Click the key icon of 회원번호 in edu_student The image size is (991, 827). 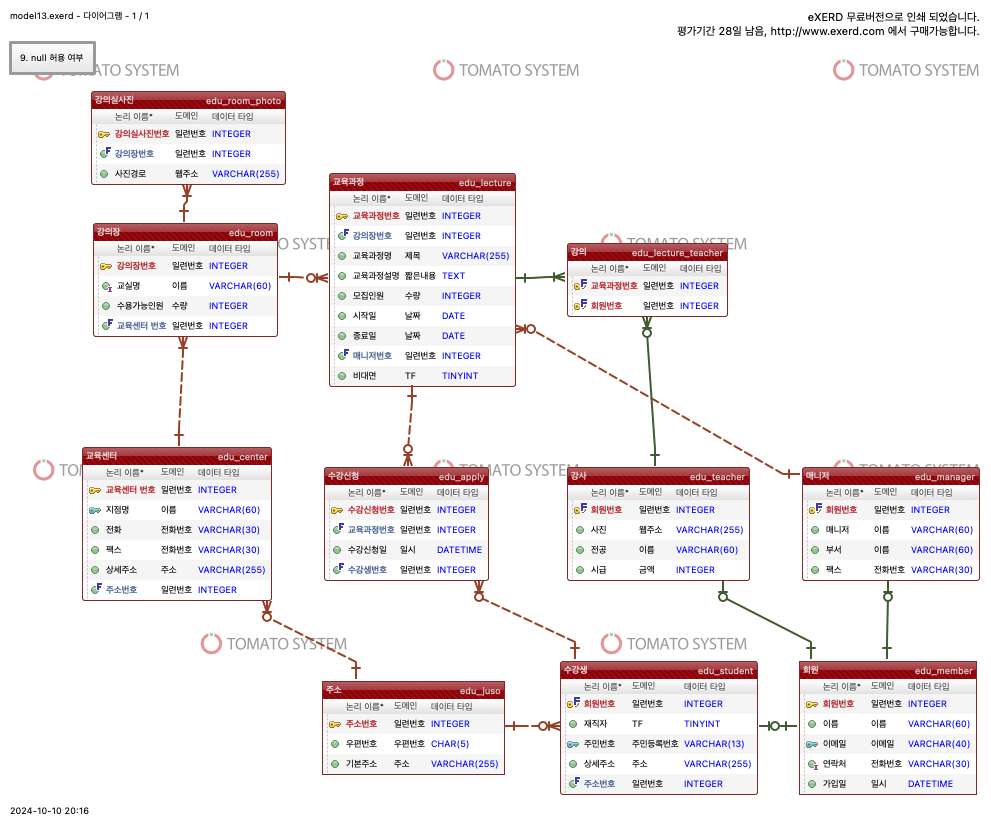(x=573, y=703)
